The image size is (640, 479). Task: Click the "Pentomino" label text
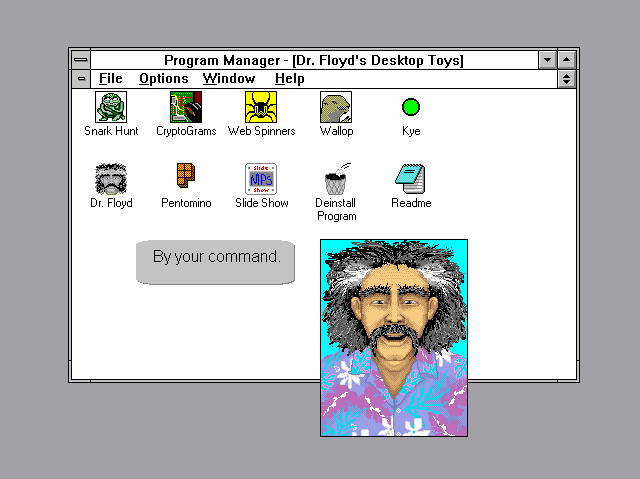[x=186, y=203]
